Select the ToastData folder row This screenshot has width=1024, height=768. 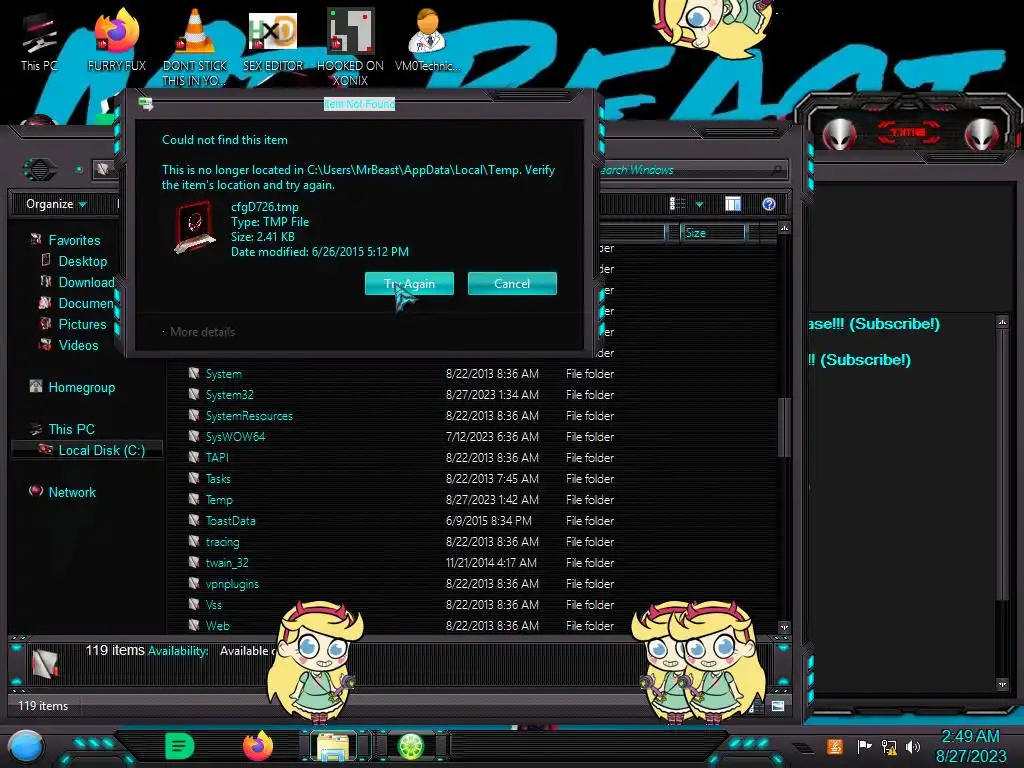472,520
